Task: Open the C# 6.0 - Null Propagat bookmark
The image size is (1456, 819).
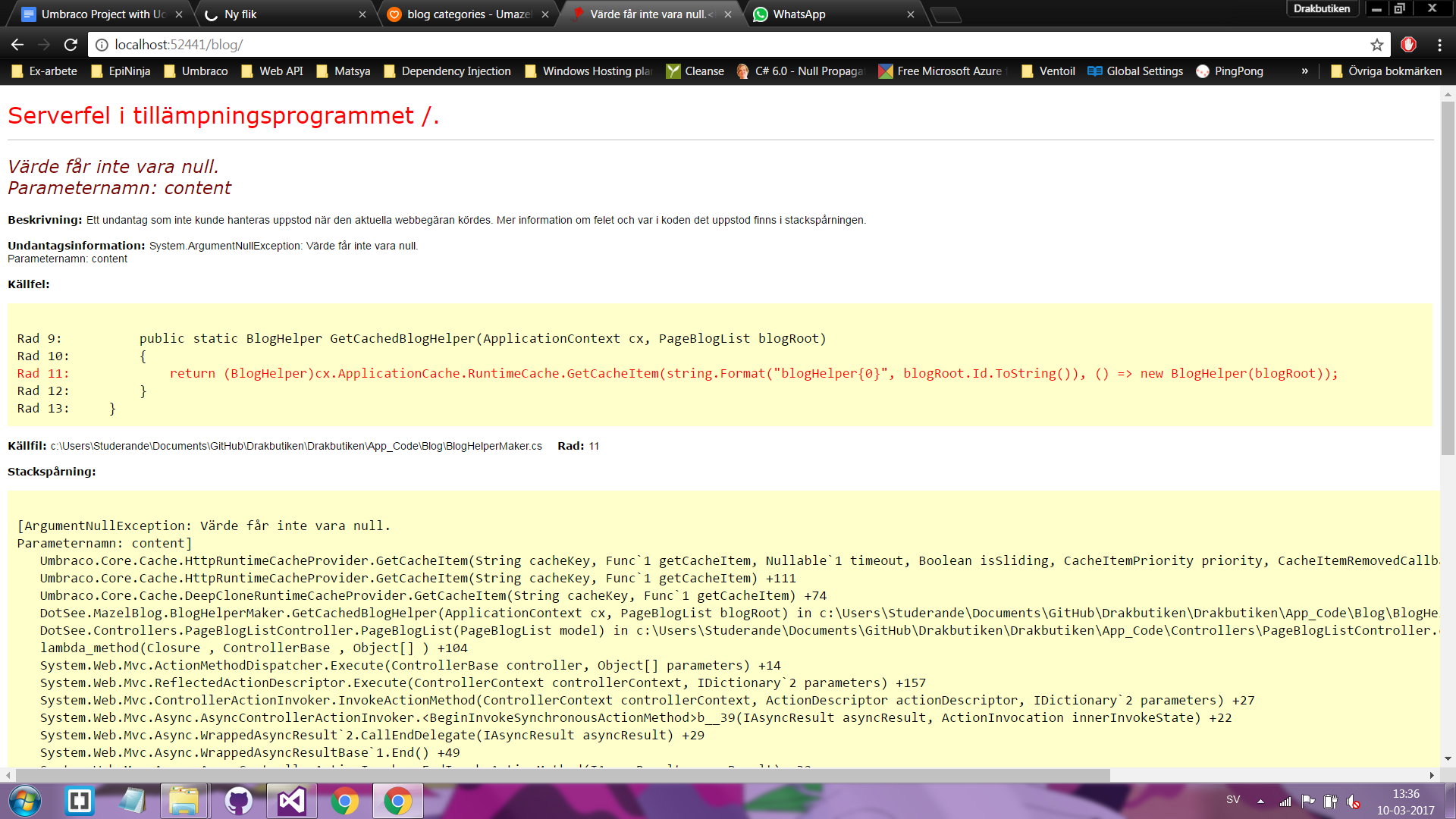Action: [x=801, y=71]
